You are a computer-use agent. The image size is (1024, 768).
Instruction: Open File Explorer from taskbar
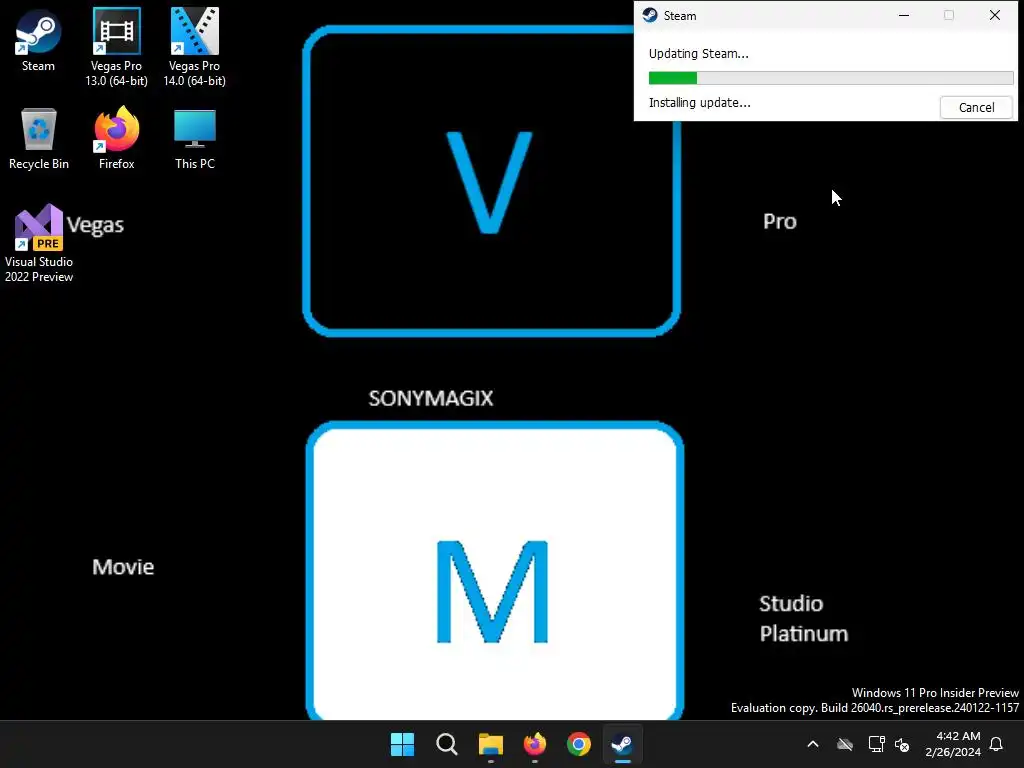490,744
